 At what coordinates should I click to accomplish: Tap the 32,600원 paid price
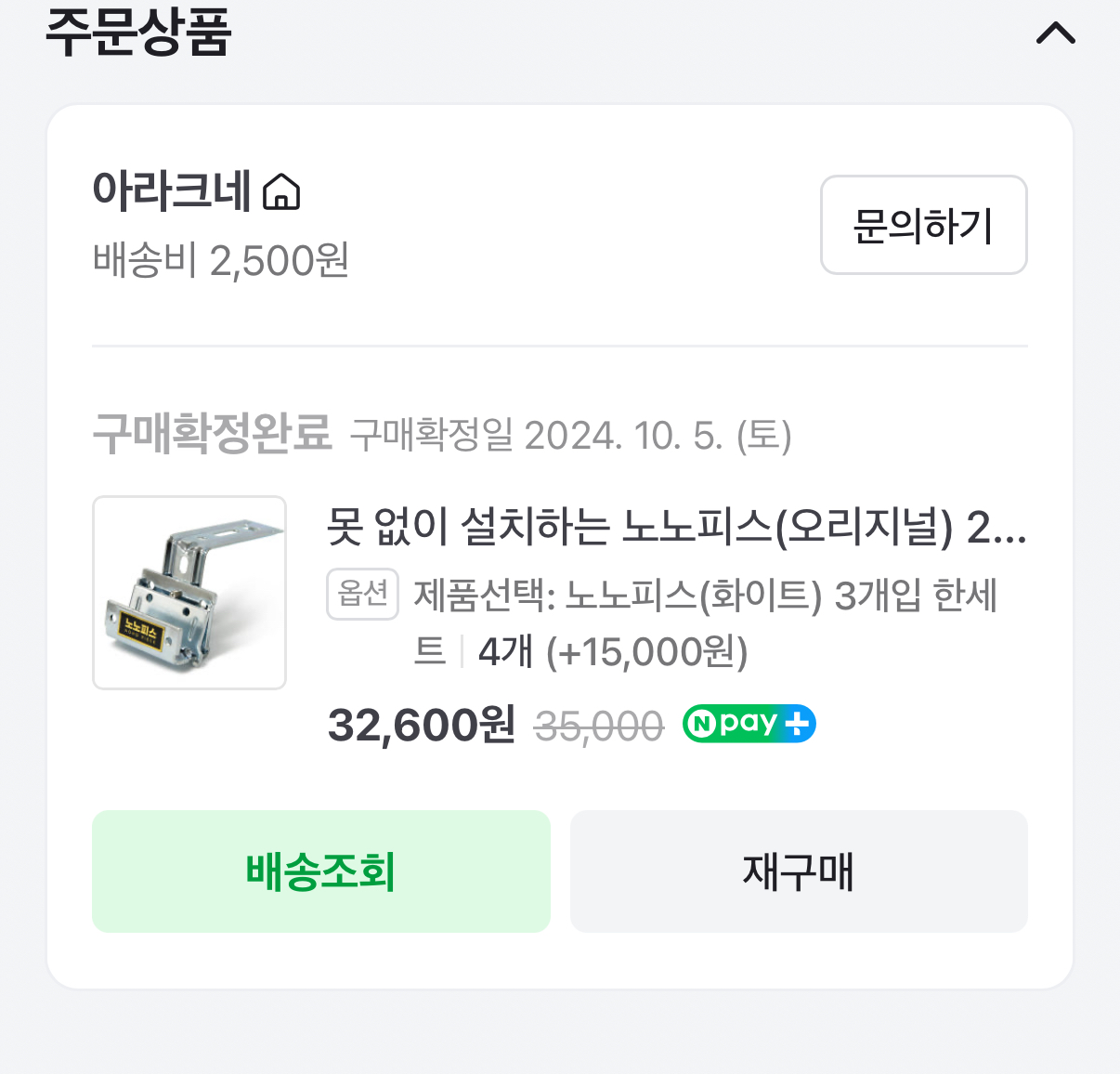point(421,725)
